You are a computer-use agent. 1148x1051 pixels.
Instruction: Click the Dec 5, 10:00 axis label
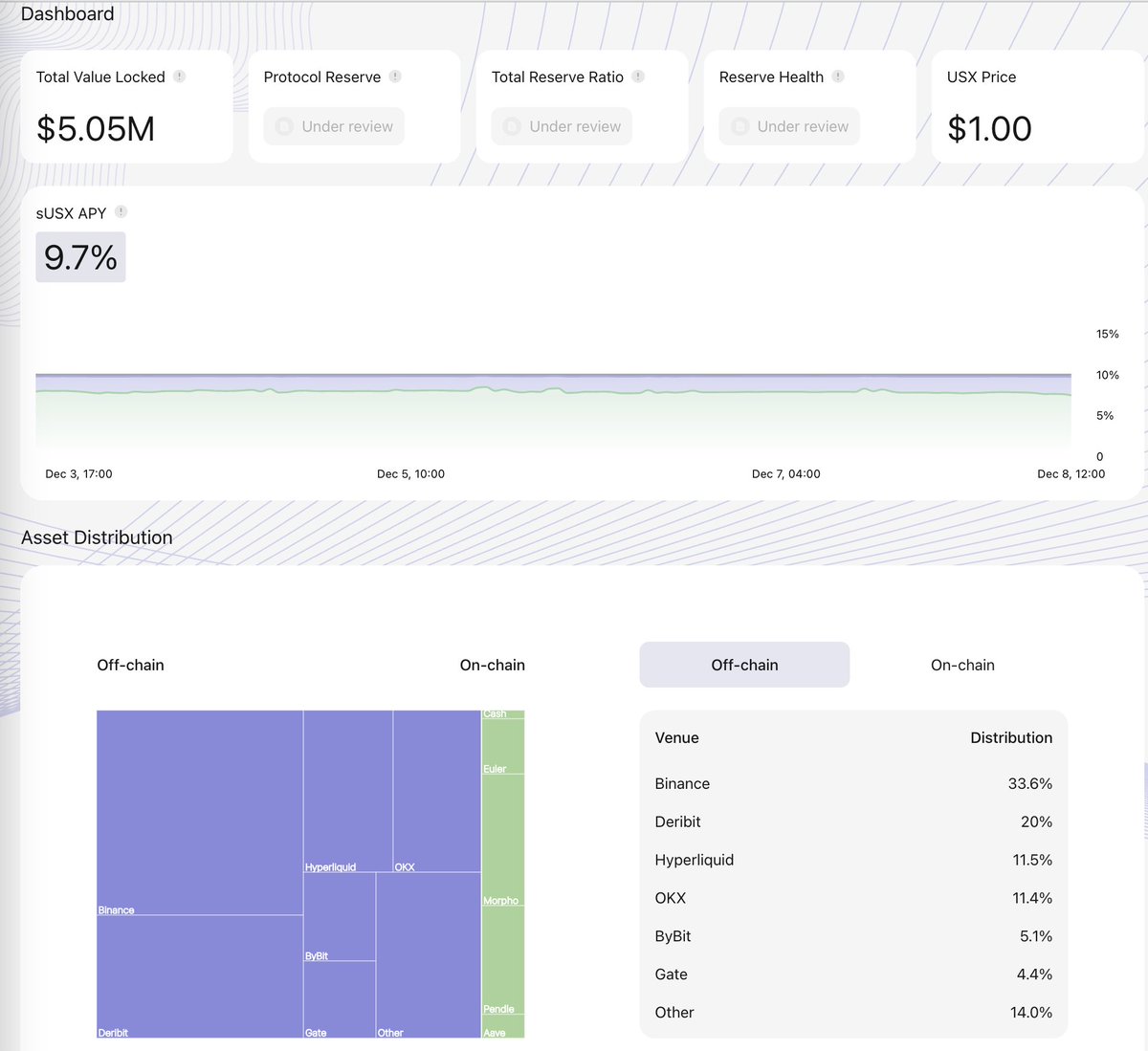(410, 473)
